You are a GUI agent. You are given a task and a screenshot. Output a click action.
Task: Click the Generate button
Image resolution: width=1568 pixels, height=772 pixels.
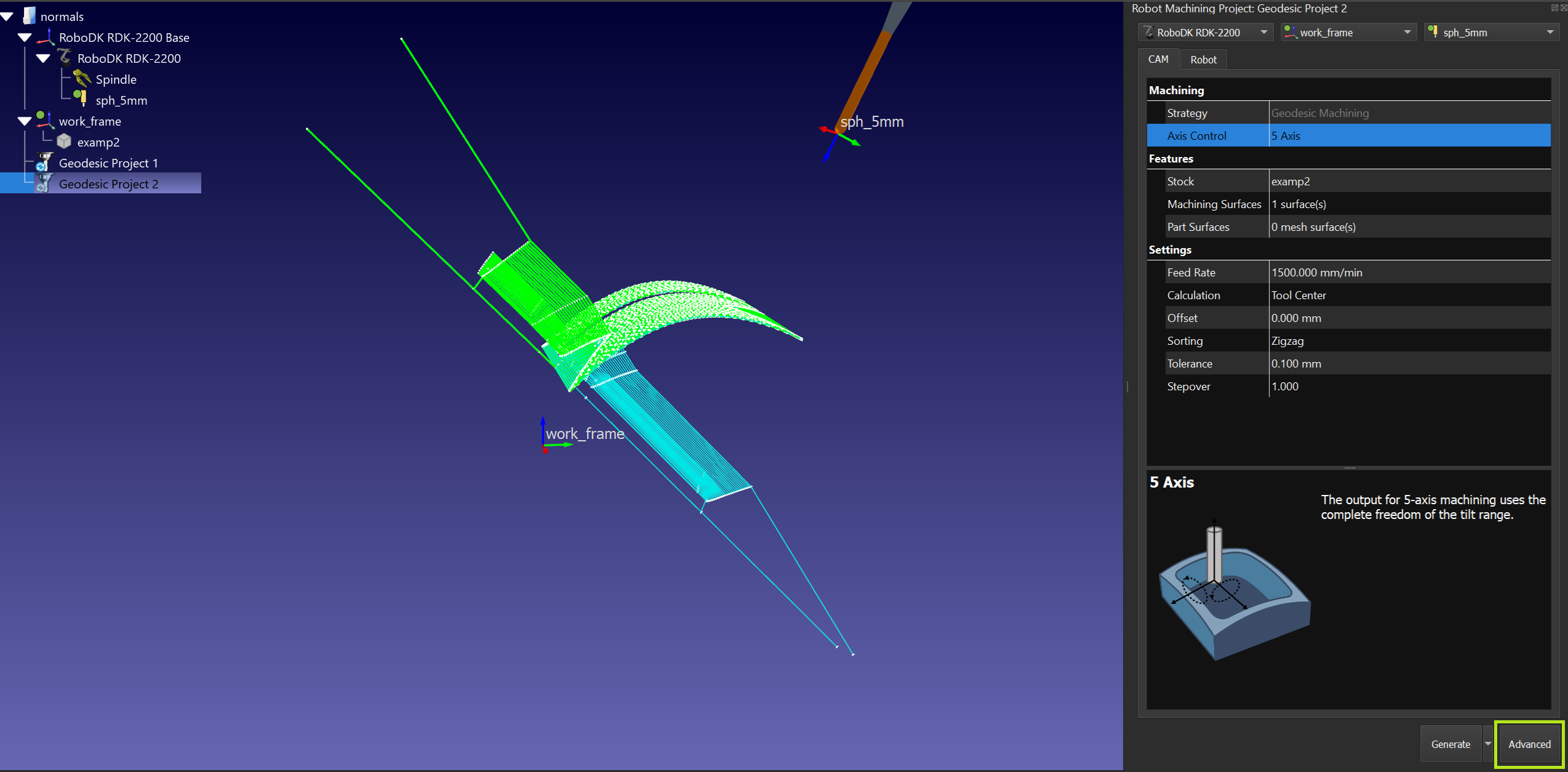(x=1450, y=744)
